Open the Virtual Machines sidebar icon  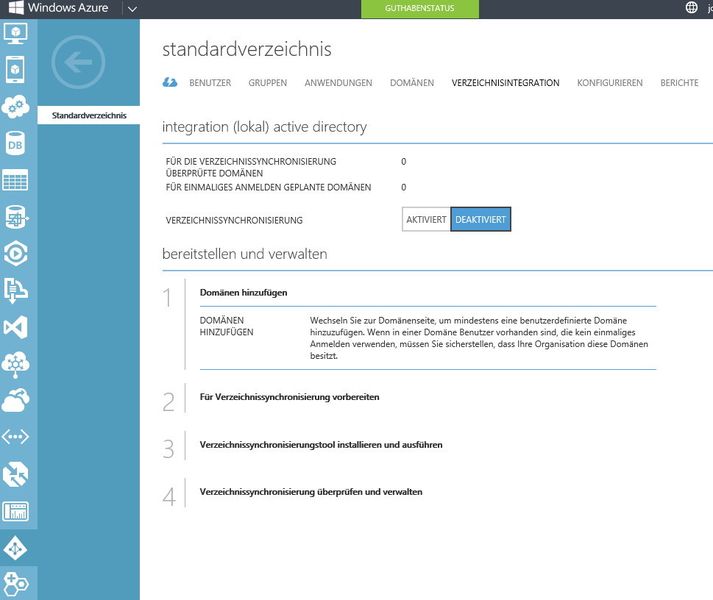(15, 33)
